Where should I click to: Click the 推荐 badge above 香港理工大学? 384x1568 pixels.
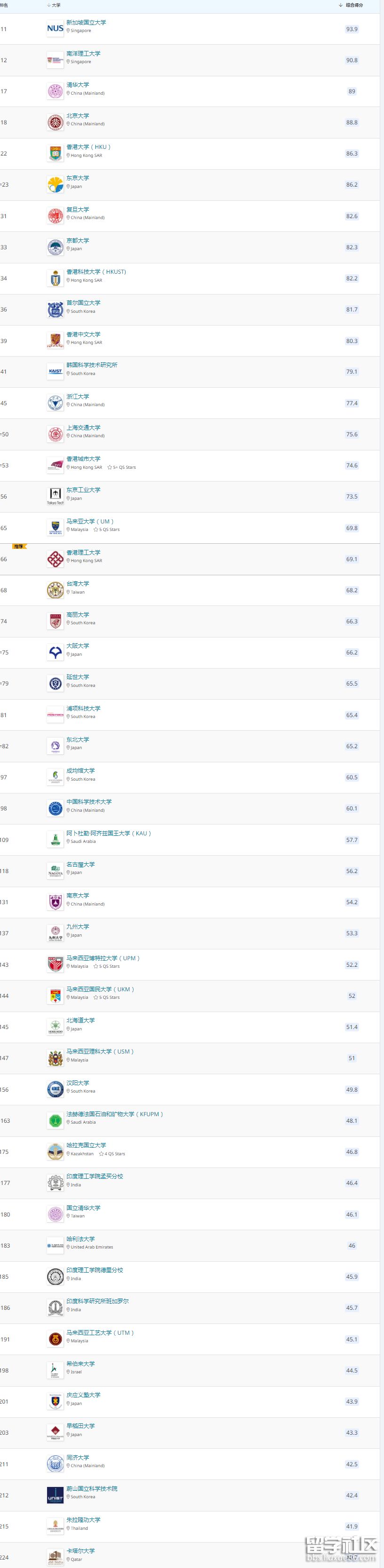coord(19,547)
